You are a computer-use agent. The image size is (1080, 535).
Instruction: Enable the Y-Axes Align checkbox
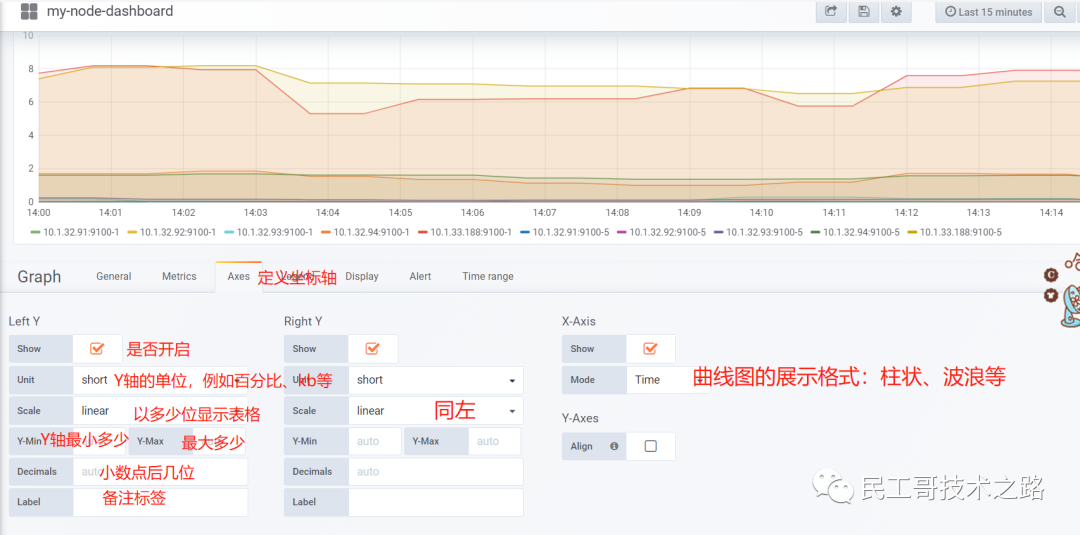650,446
